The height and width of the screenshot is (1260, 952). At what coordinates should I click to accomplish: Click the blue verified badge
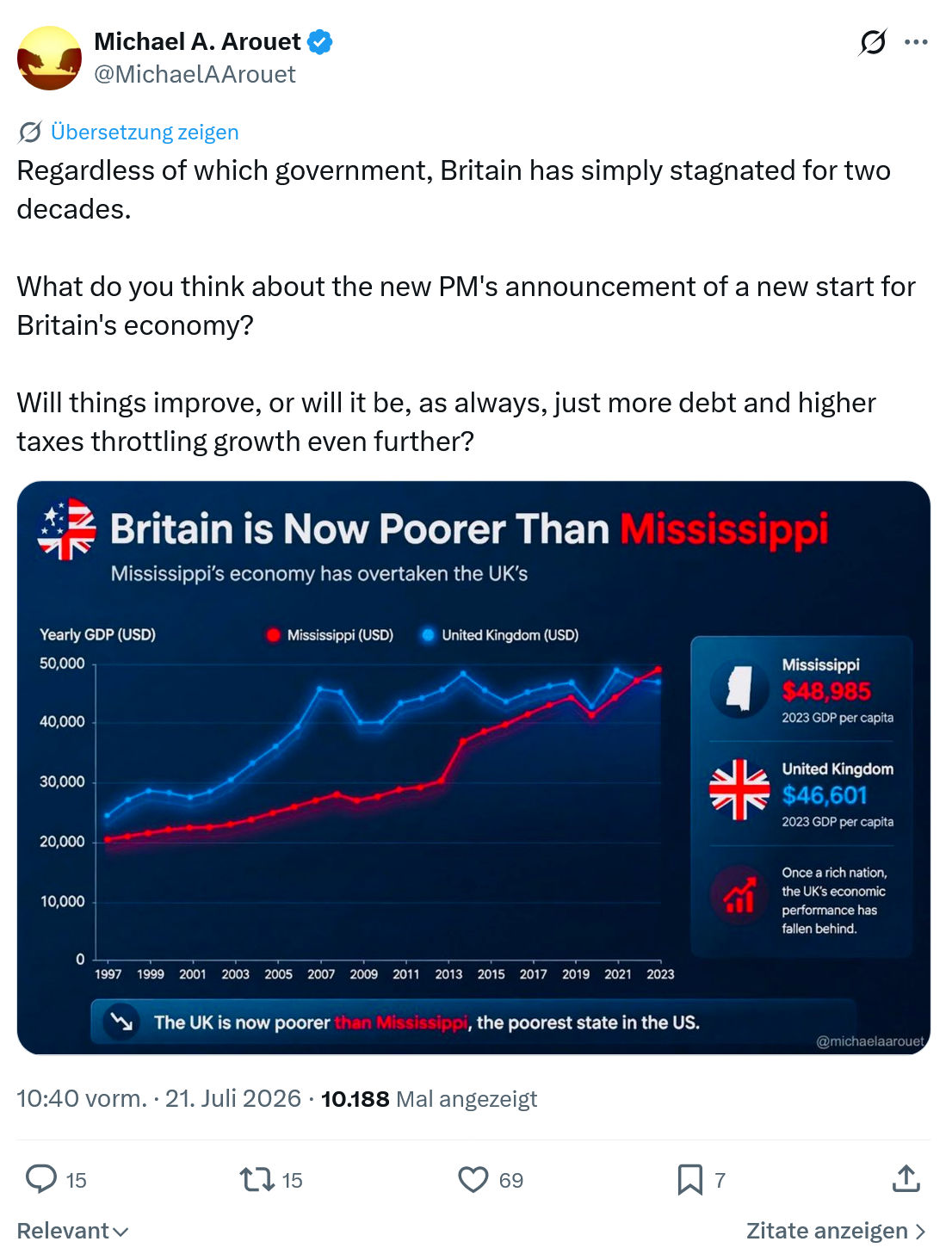[x=320, y=41]
